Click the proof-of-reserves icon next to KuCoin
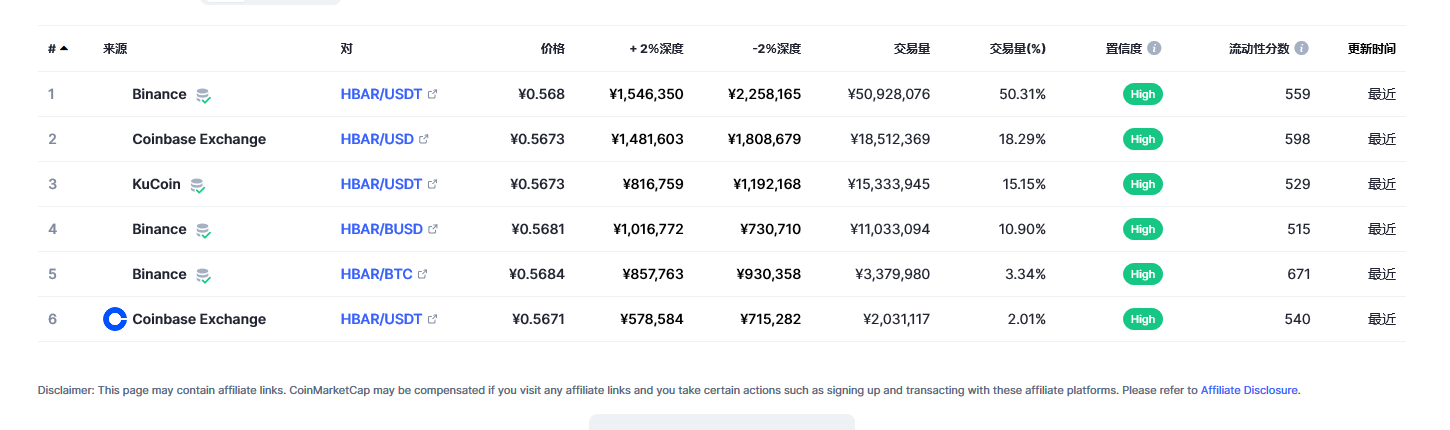This screenshot has width=1450, height=430. point(198,185)
